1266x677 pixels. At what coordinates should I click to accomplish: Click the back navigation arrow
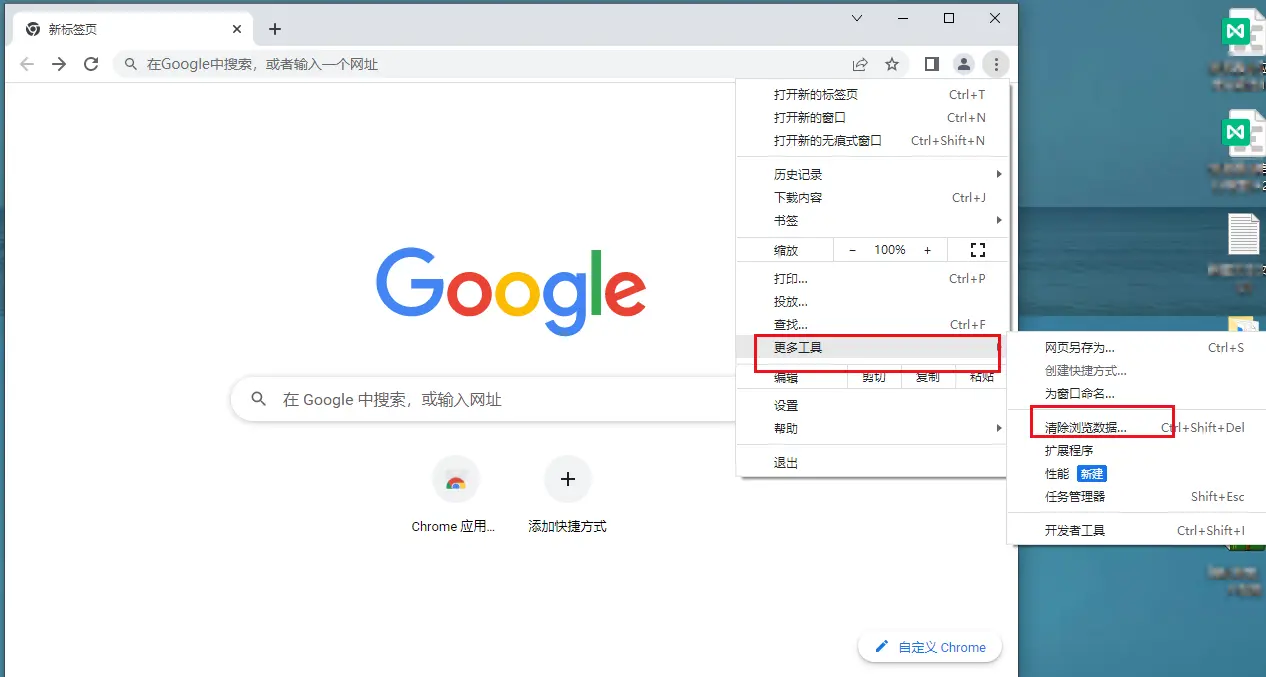[26, 63]
